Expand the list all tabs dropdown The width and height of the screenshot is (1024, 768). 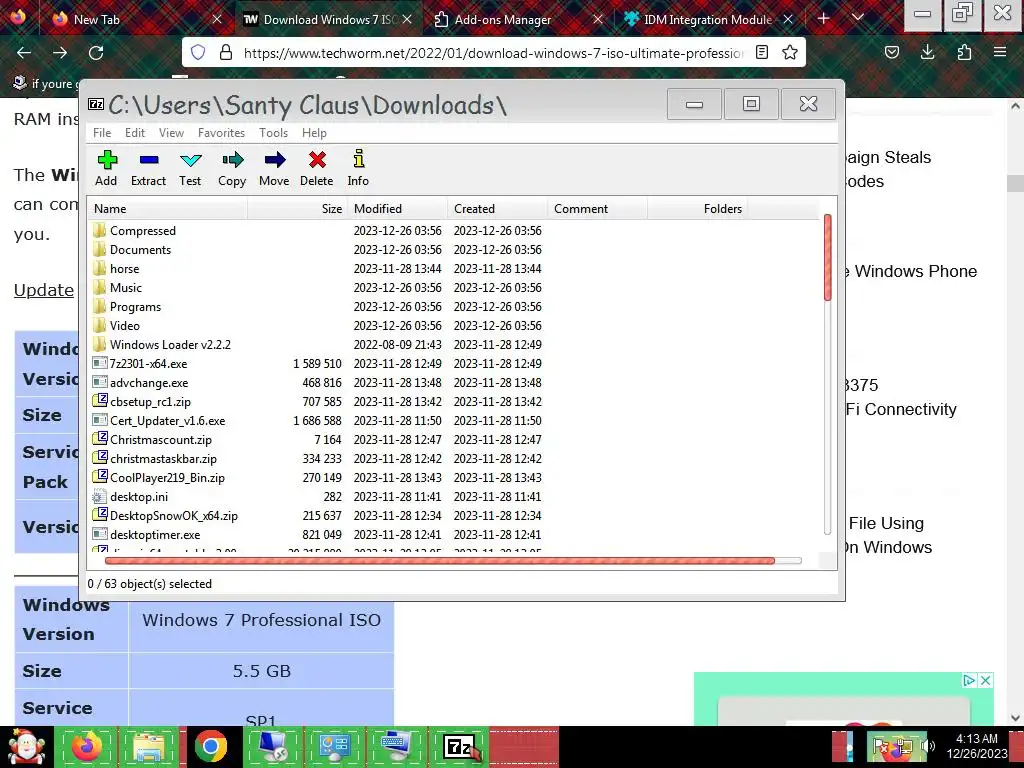point(858,18)
